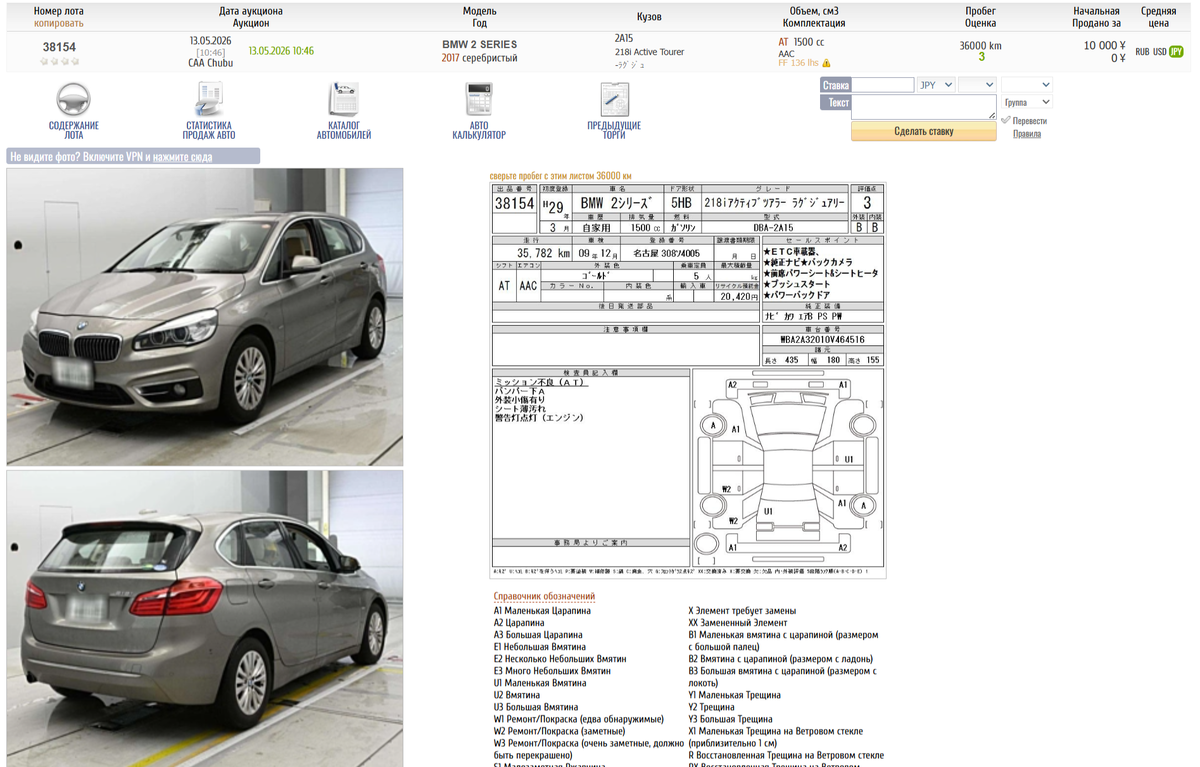Image resolution: width=1200 pixels, height=767 pixels.
Task: Click the 10 000 ¥ starting price
Action: pyautogui.click(x=1105, y=46)
